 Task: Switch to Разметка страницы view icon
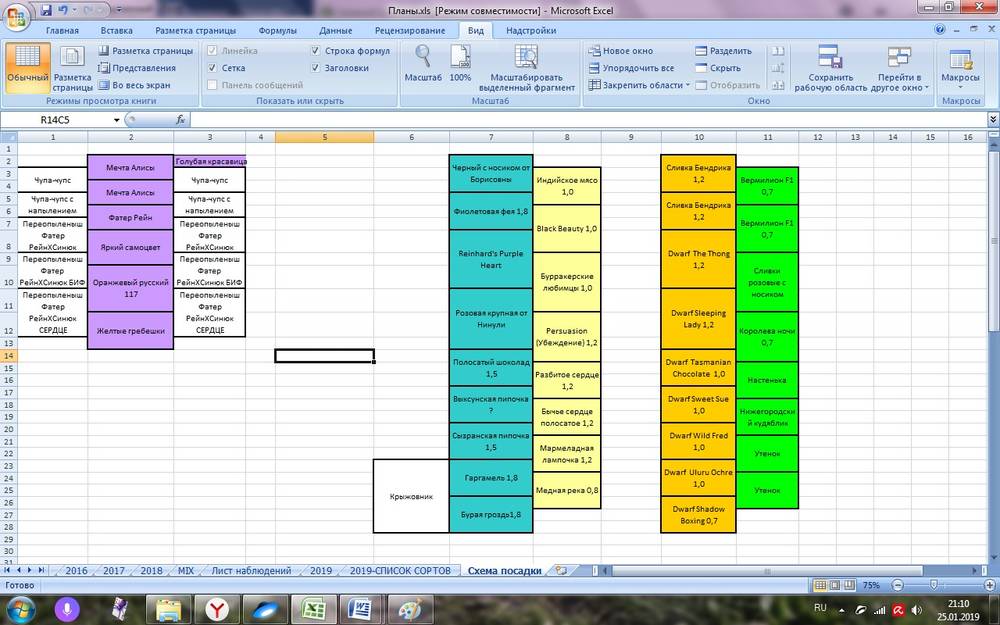coord(72,66)
